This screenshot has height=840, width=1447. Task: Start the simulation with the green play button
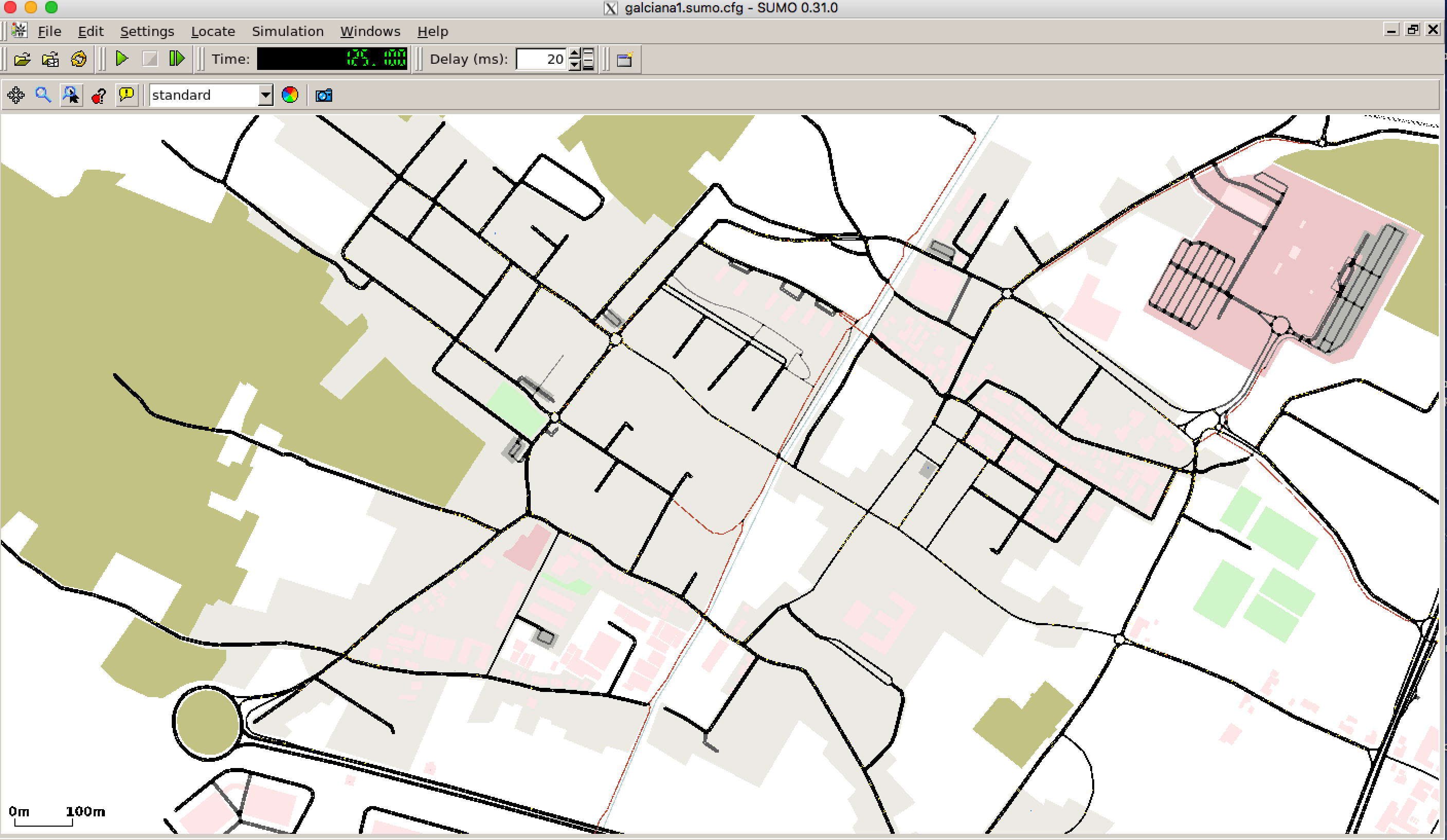[x=122, y=59]
